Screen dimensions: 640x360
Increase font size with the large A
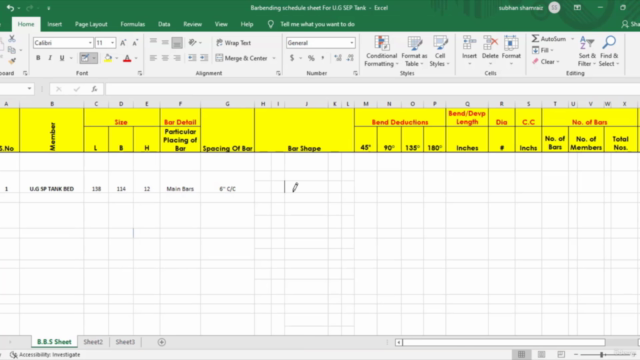point(123,42)
